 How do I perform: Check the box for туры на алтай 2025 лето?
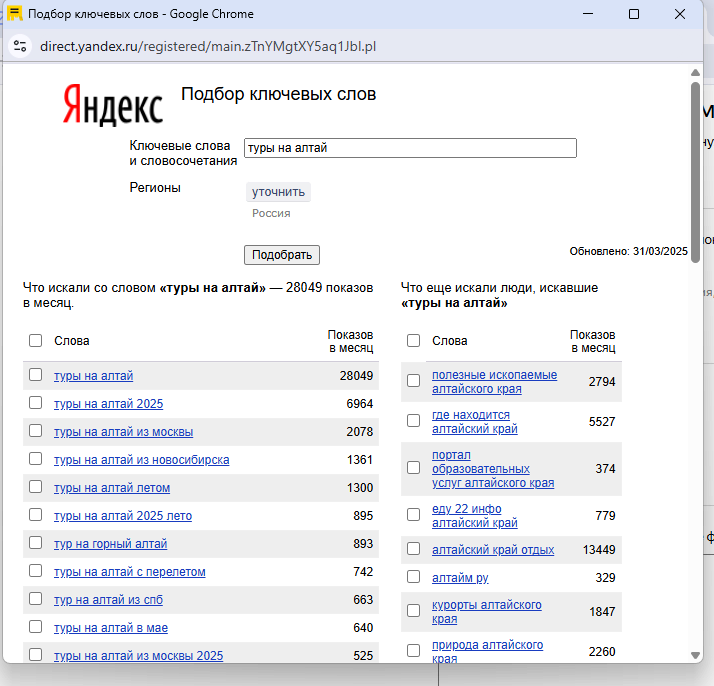tap(36, 515)
